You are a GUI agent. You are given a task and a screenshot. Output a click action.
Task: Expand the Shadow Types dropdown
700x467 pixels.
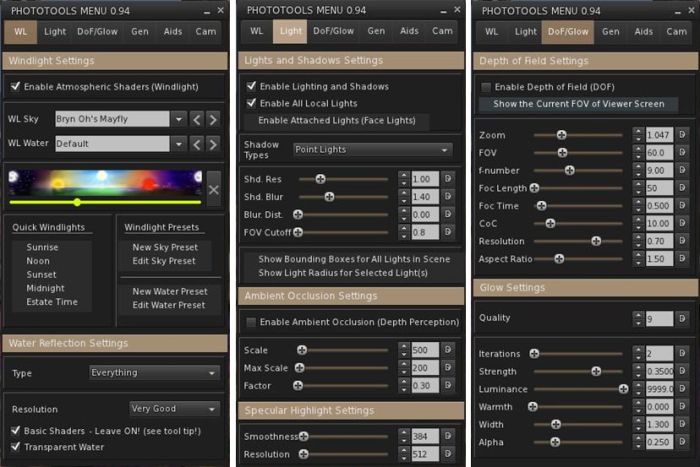(445, 150)
